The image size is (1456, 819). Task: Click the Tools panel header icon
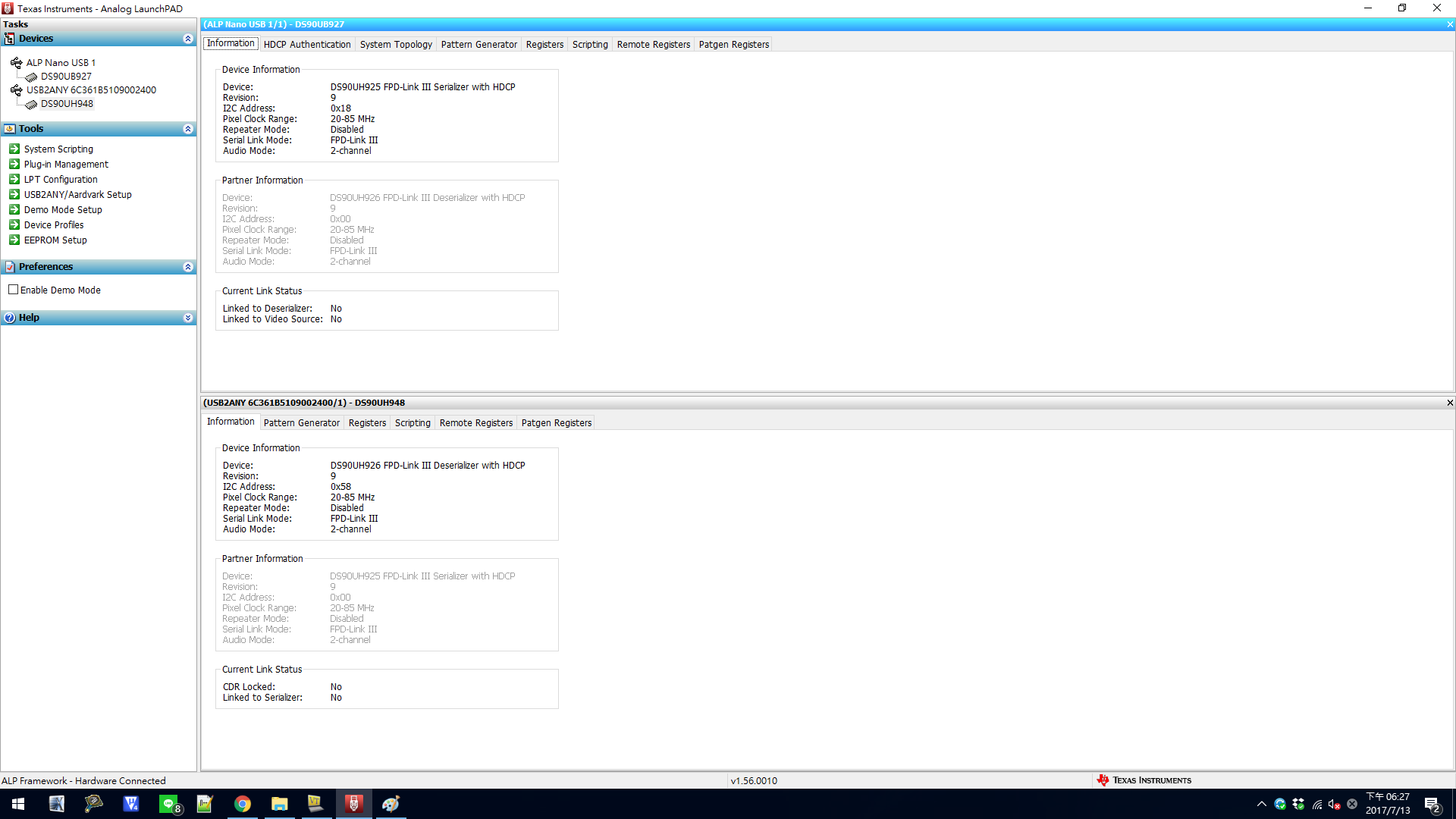pyautogui.click(x=9, y=129)
